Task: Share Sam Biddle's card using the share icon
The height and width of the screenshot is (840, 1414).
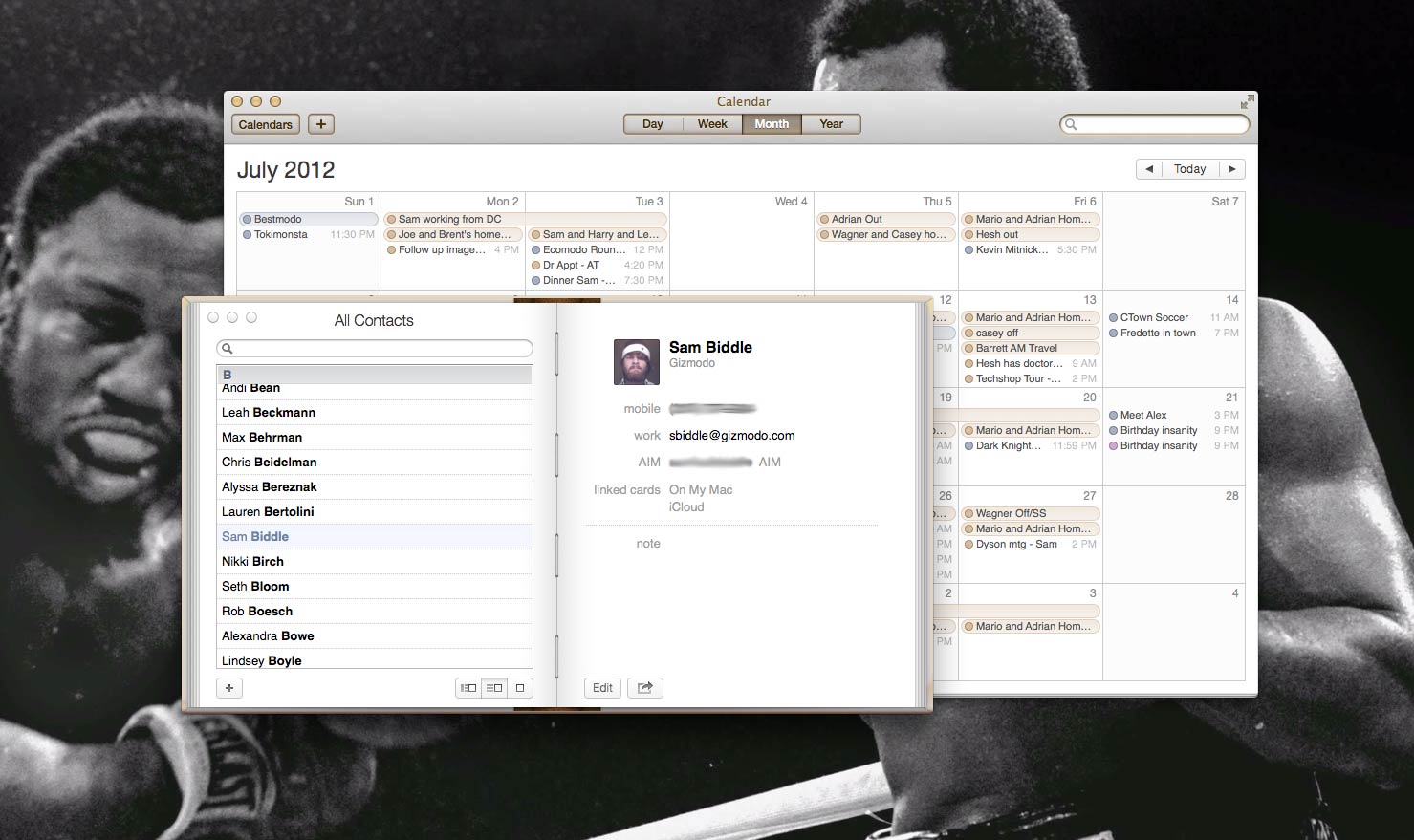Action: tap(645, 688)
